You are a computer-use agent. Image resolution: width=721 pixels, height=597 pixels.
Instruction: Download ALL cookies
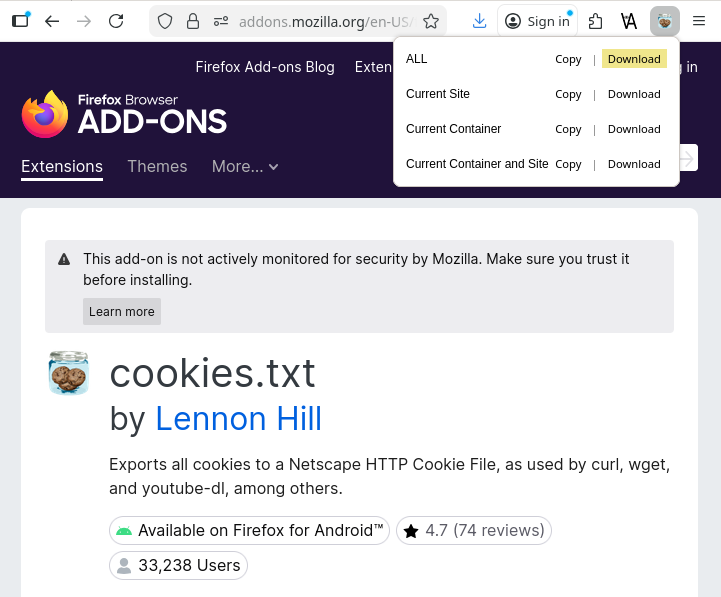click(634, 59)
